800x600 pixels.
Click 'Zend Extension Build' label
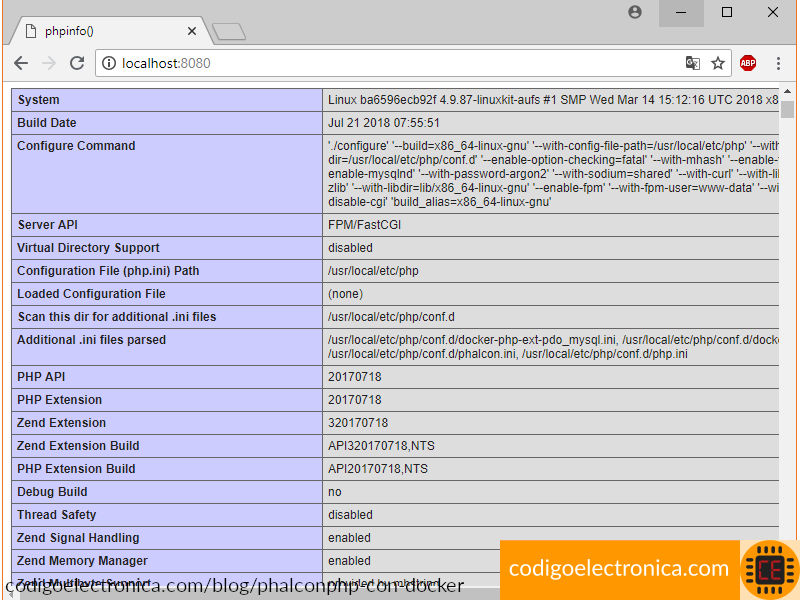(78, 446)
